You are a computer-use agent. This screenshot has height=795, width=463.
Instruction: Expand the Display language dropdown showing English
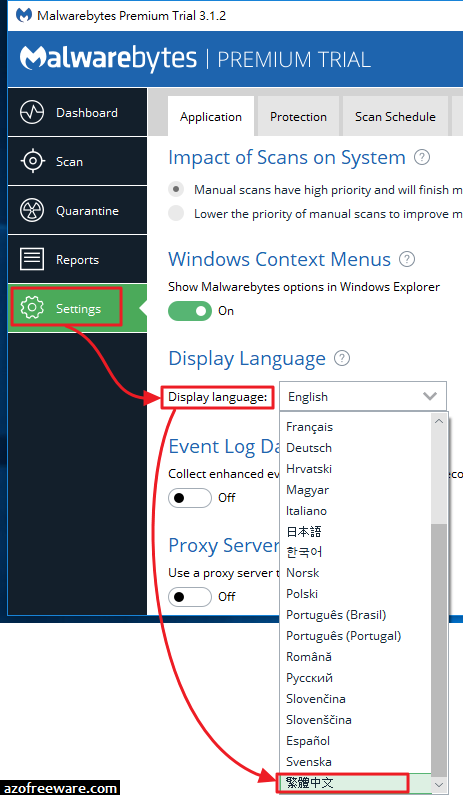pos(363,396)
